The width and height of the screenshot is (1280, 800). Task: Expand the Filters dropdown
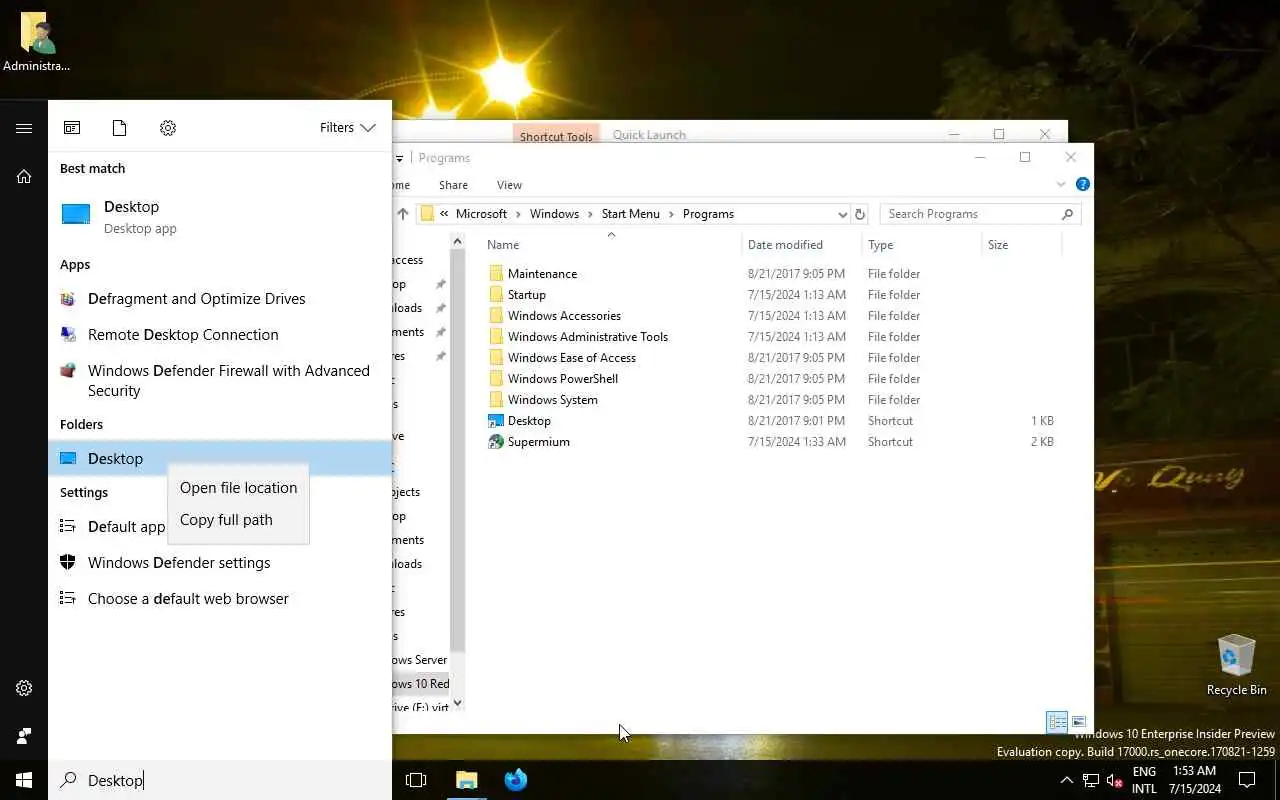coord(347,128)
